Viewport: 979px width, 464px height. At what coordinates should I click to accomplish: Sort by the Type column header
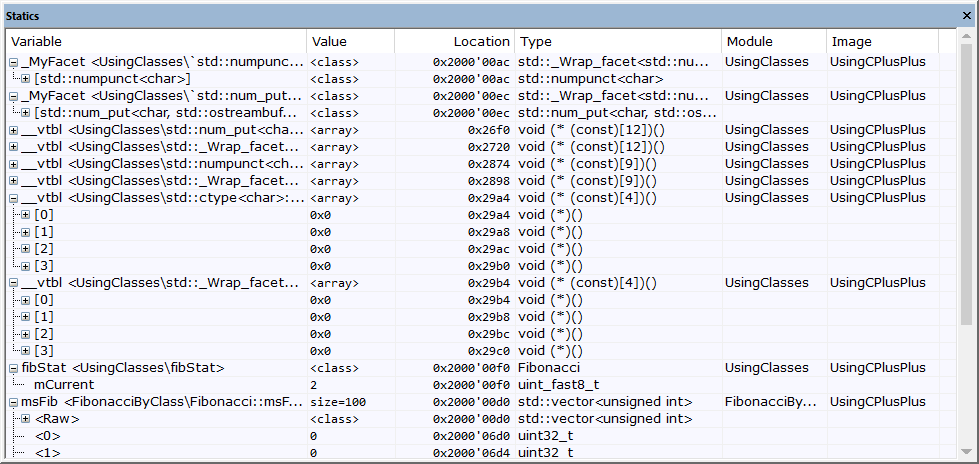[x=617, y=42]
